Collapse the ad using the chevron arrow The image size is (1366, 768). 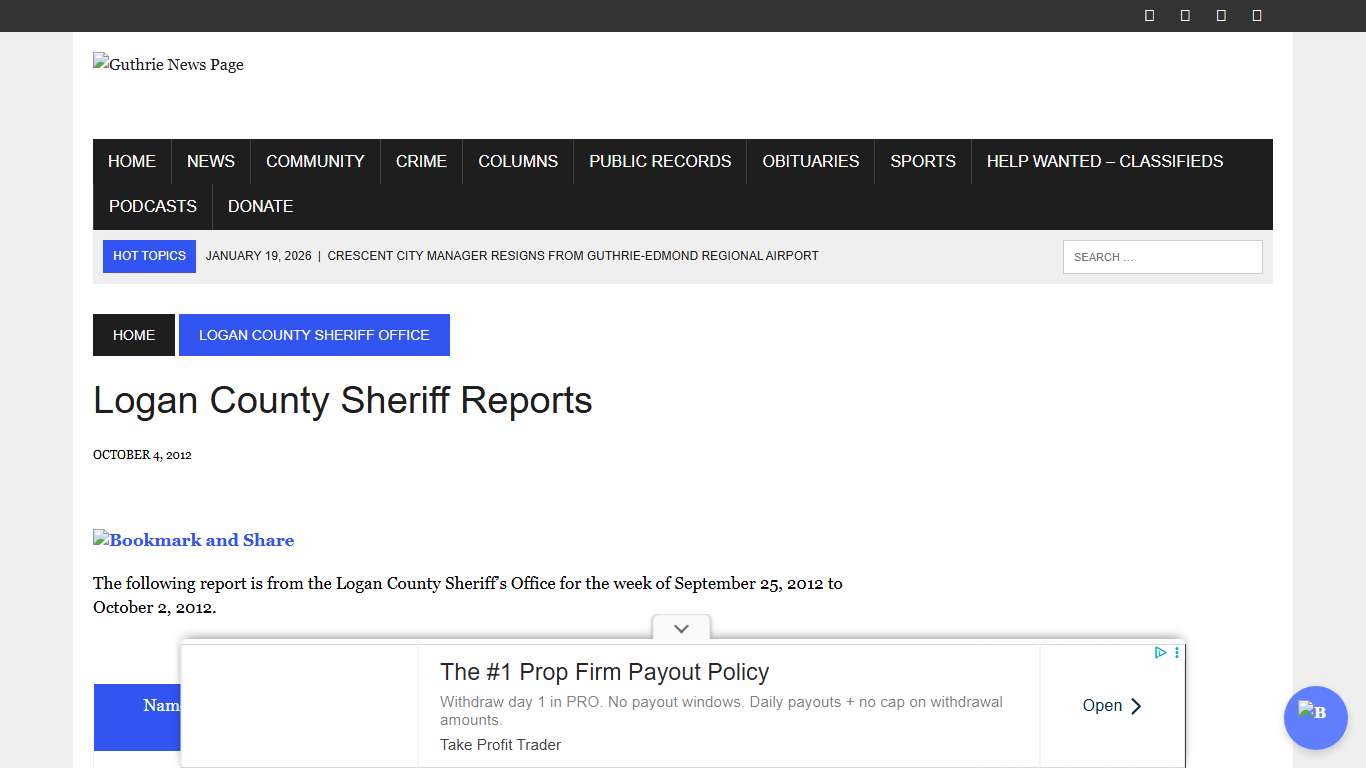681,629
